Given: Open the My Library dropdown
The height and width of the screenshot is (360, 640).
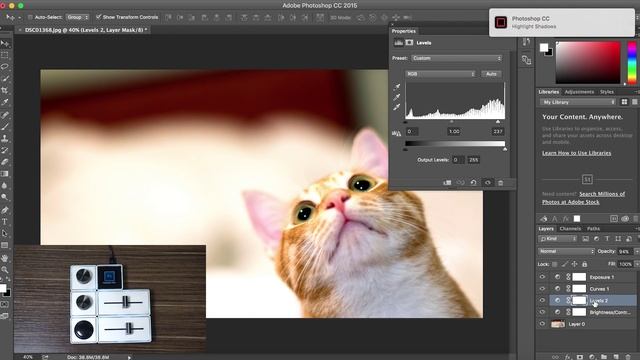Looking at the screenshot, I should [578, 102].
